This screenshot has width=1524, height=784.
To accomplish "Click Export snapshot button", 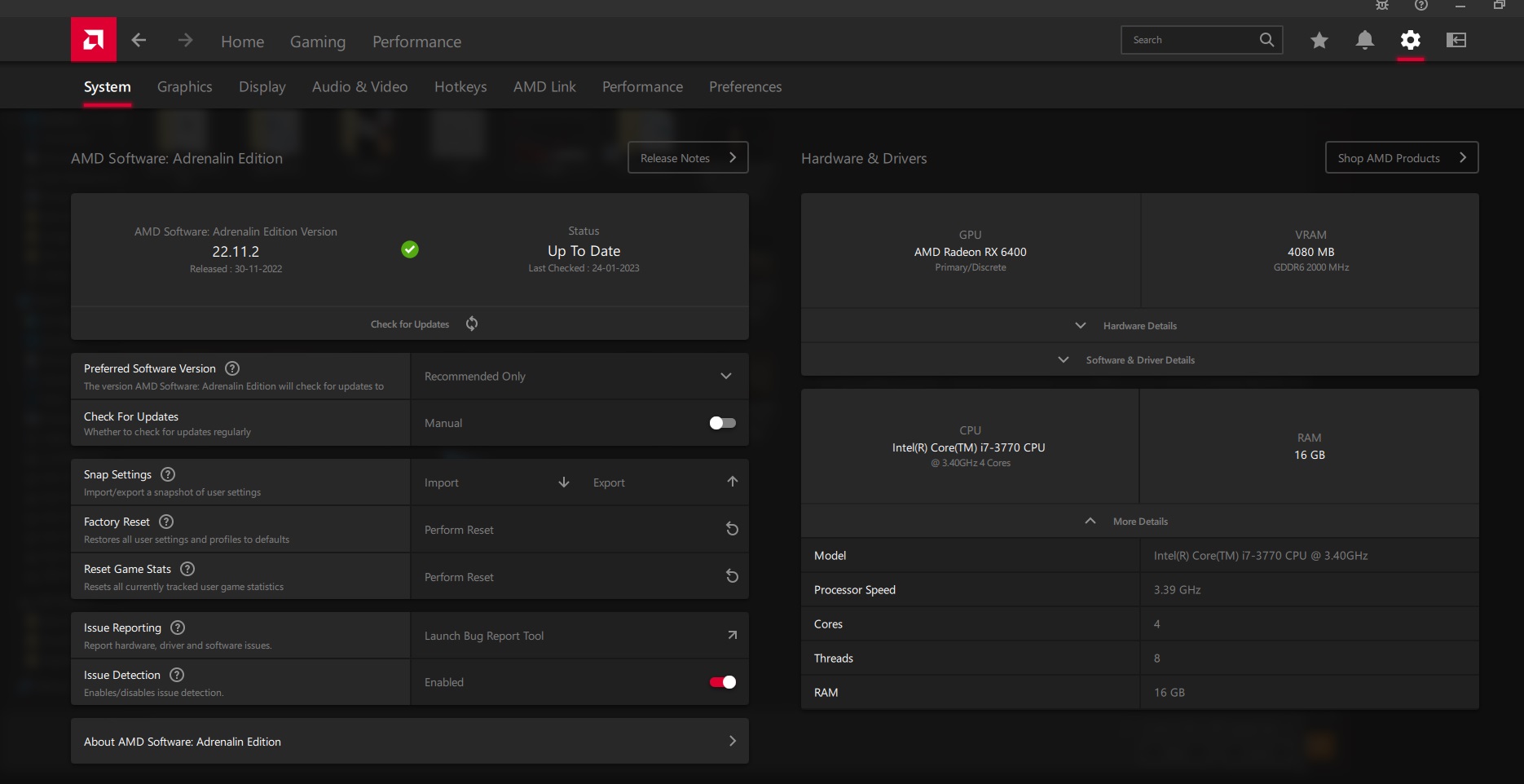I will point(664,482).
